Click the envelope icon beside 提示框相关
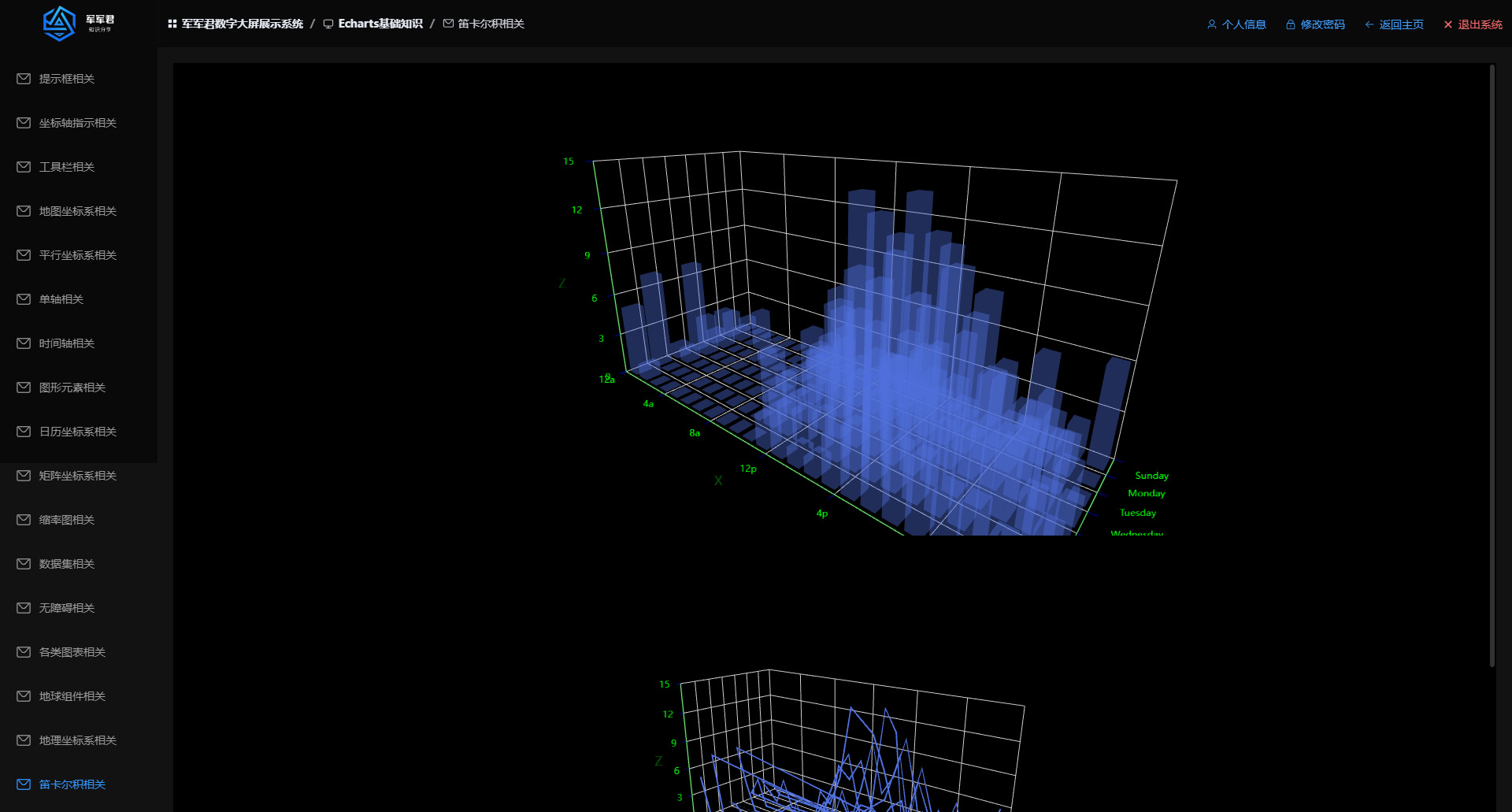 [x=24, y=79]
